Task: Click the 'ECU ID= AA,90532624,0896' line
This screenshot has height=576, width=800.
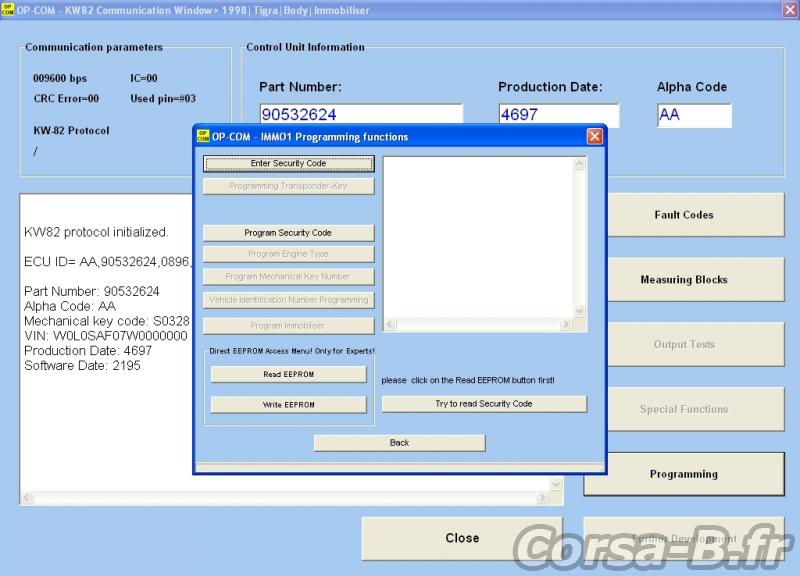Action: click(108, 262)
